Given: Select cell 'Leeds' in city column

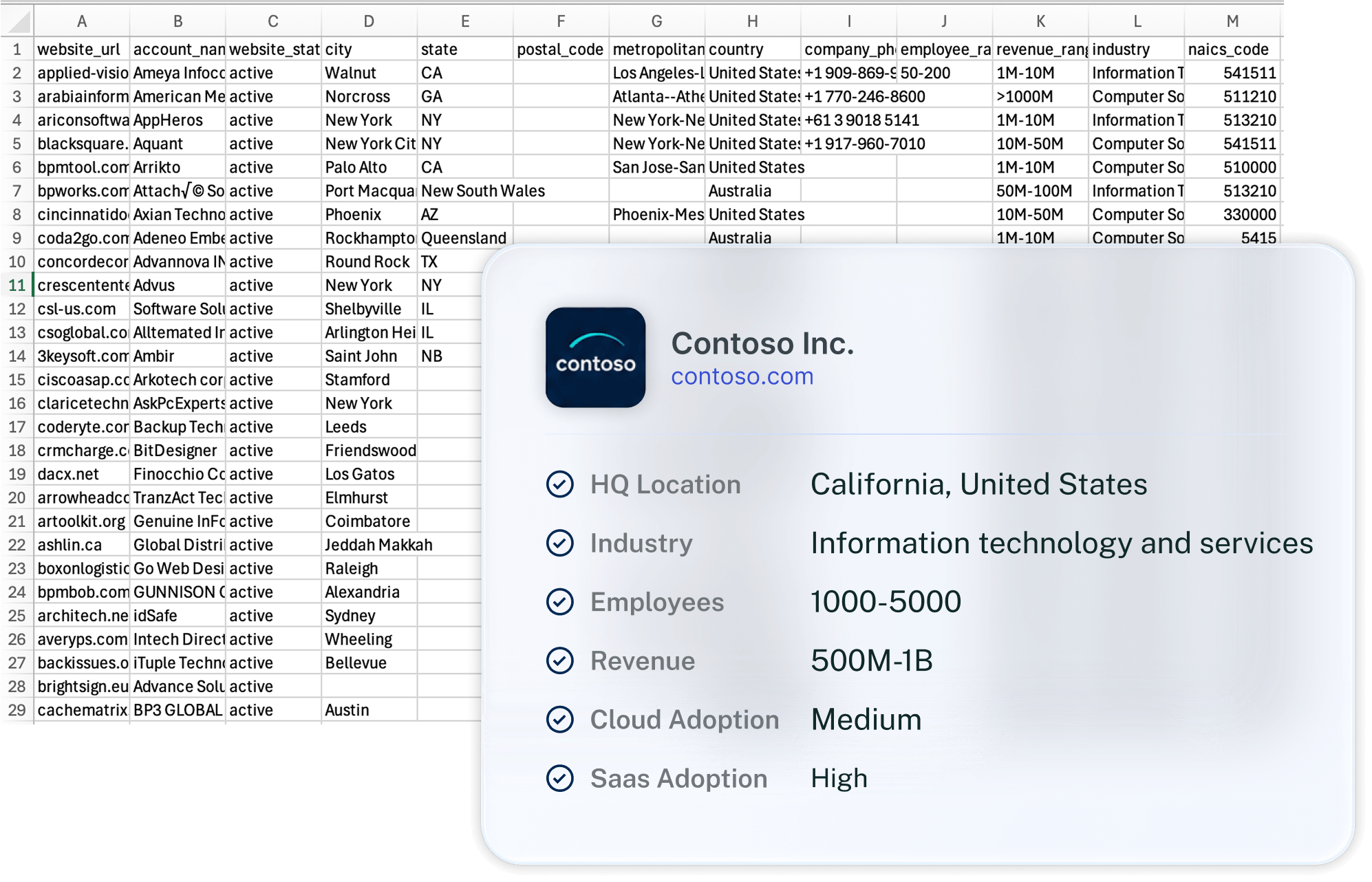Looking at the screenshot, I should [x=369, y=427].
